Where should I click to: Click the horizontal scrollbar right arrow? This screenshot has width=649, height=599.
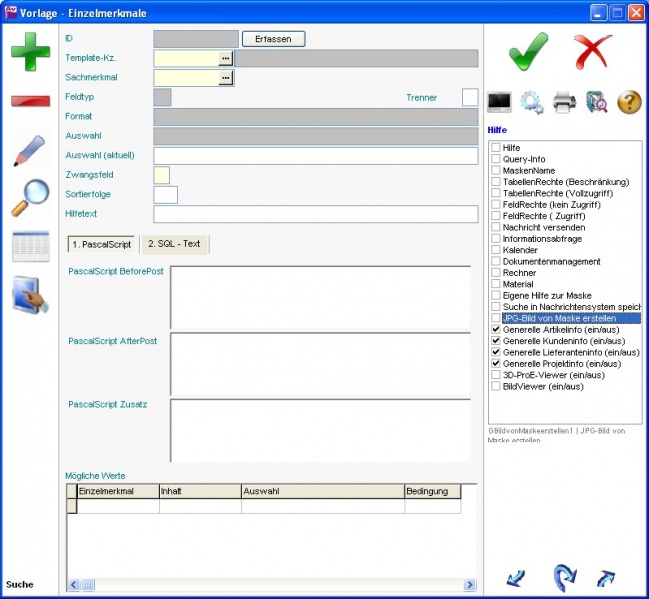470,585
